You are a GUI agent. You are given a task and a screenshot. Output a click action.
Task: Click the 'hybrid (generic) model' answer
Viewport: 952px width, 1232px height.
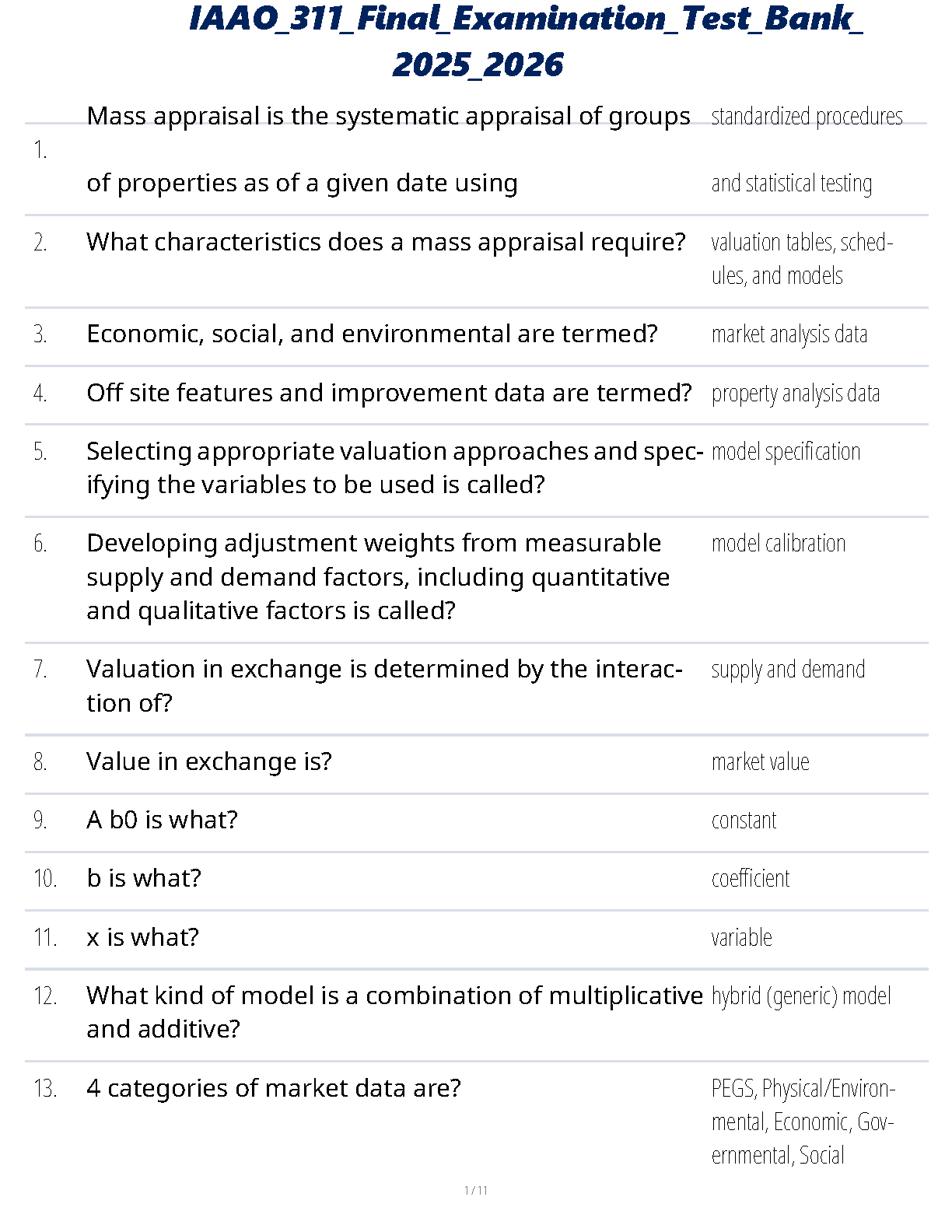[800, 996]
